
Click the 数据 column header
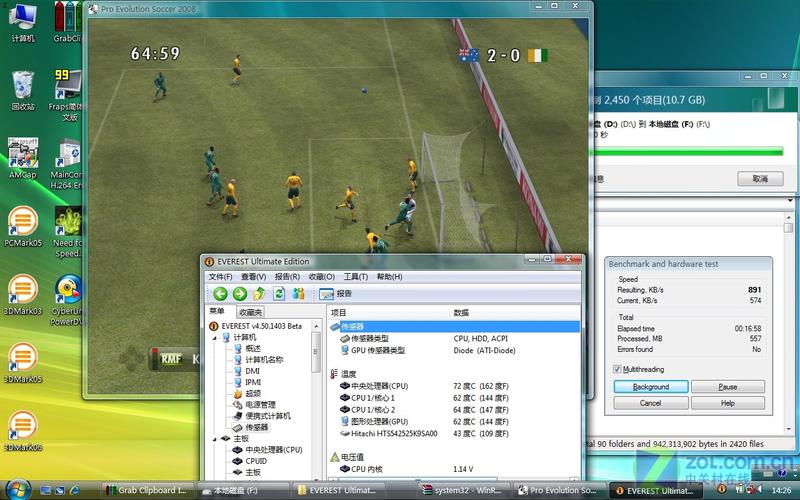[x=461, y=313]
